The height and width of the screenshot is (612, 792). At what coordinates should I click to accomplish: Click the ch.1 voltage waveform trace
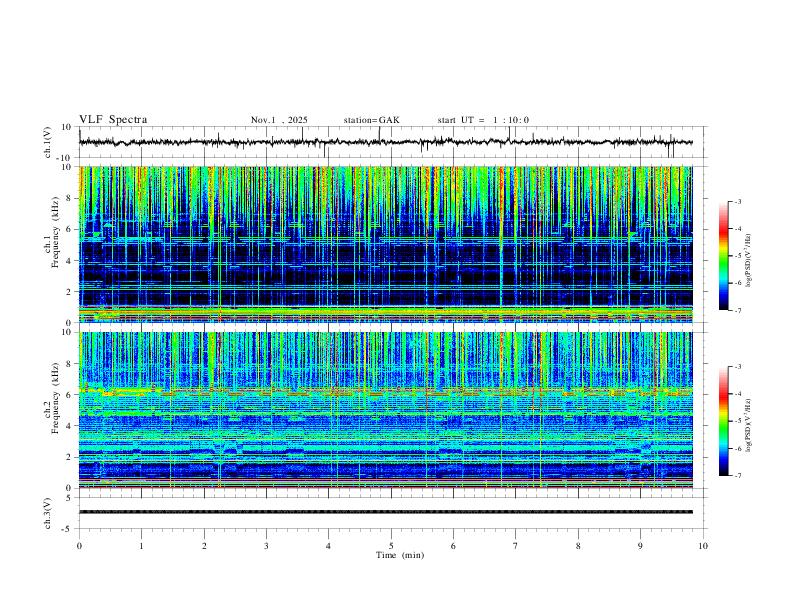click(385, 142)
